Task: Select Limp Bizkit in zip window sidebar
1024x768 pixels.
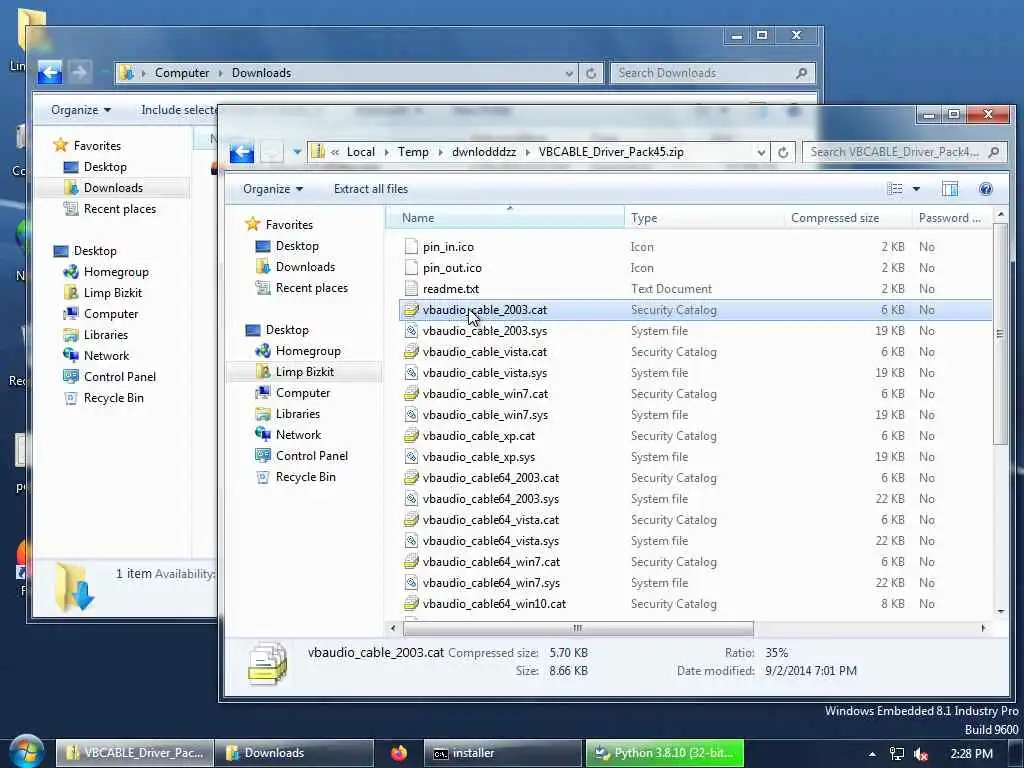Action: [x=304, y=372]
